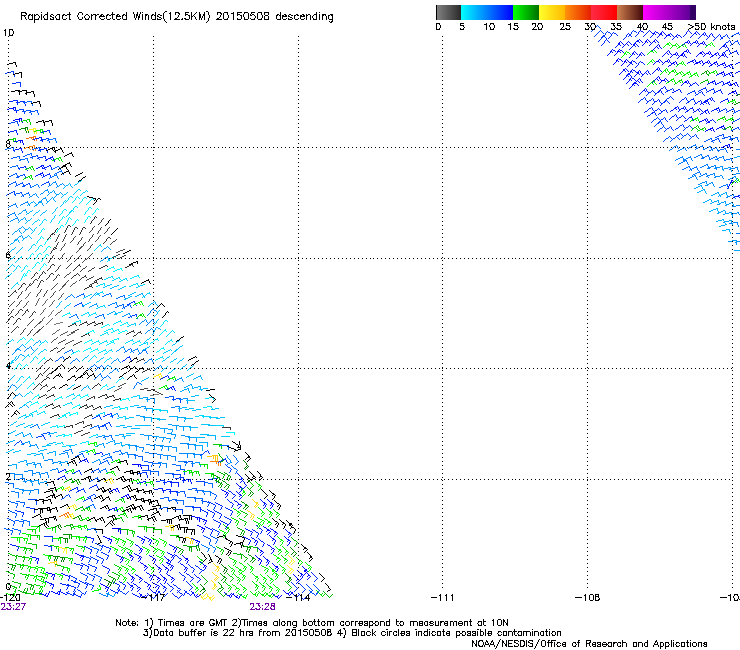Image resolution: width=740 pixels, height=650 pixels.
Task: Click the '>50 knots' legend label
Action: tap(711, 27)
